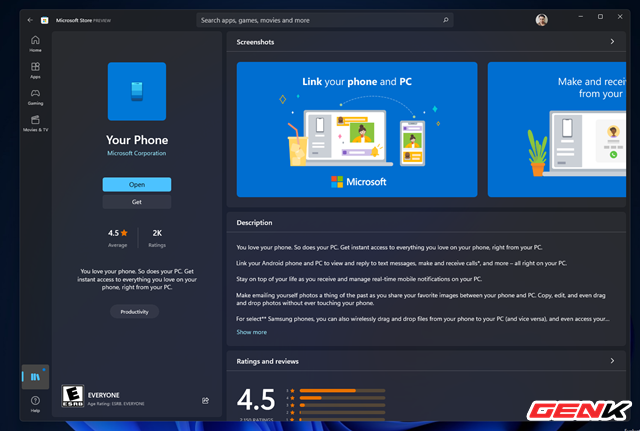Screen dimensions: 640x431
Task: Open Movies & TV in sidebar
Action: click(36, 123)
